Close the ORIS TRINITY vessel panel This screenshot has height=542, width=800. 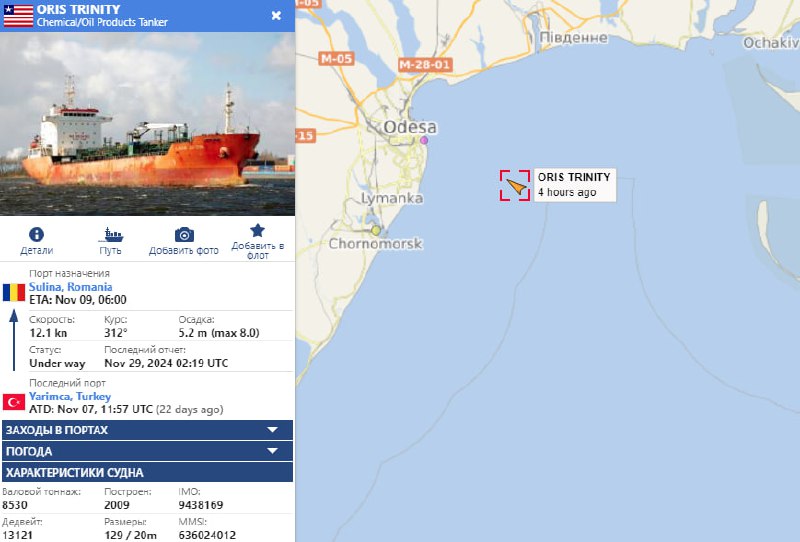pos(276,15)
